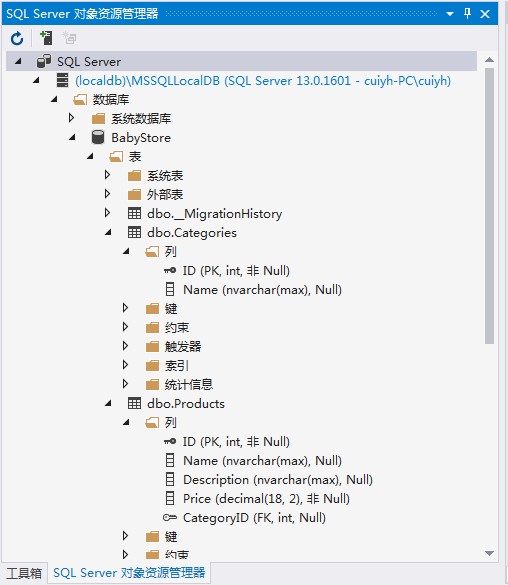Select dbo.Products table label
The height and width of the screenshot is (585, 508).
(x=186, y=404)
